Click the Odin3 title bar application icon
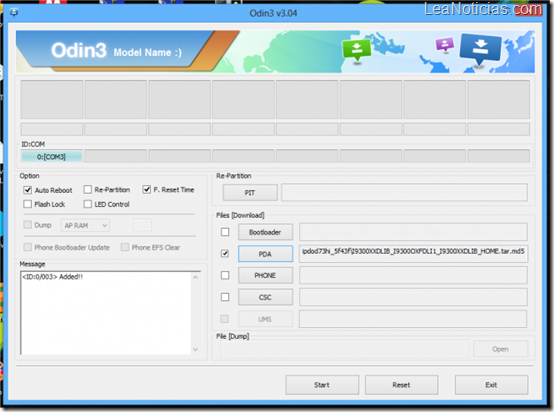554x412 pixels. pyautogui.click(x=14, y=13)
